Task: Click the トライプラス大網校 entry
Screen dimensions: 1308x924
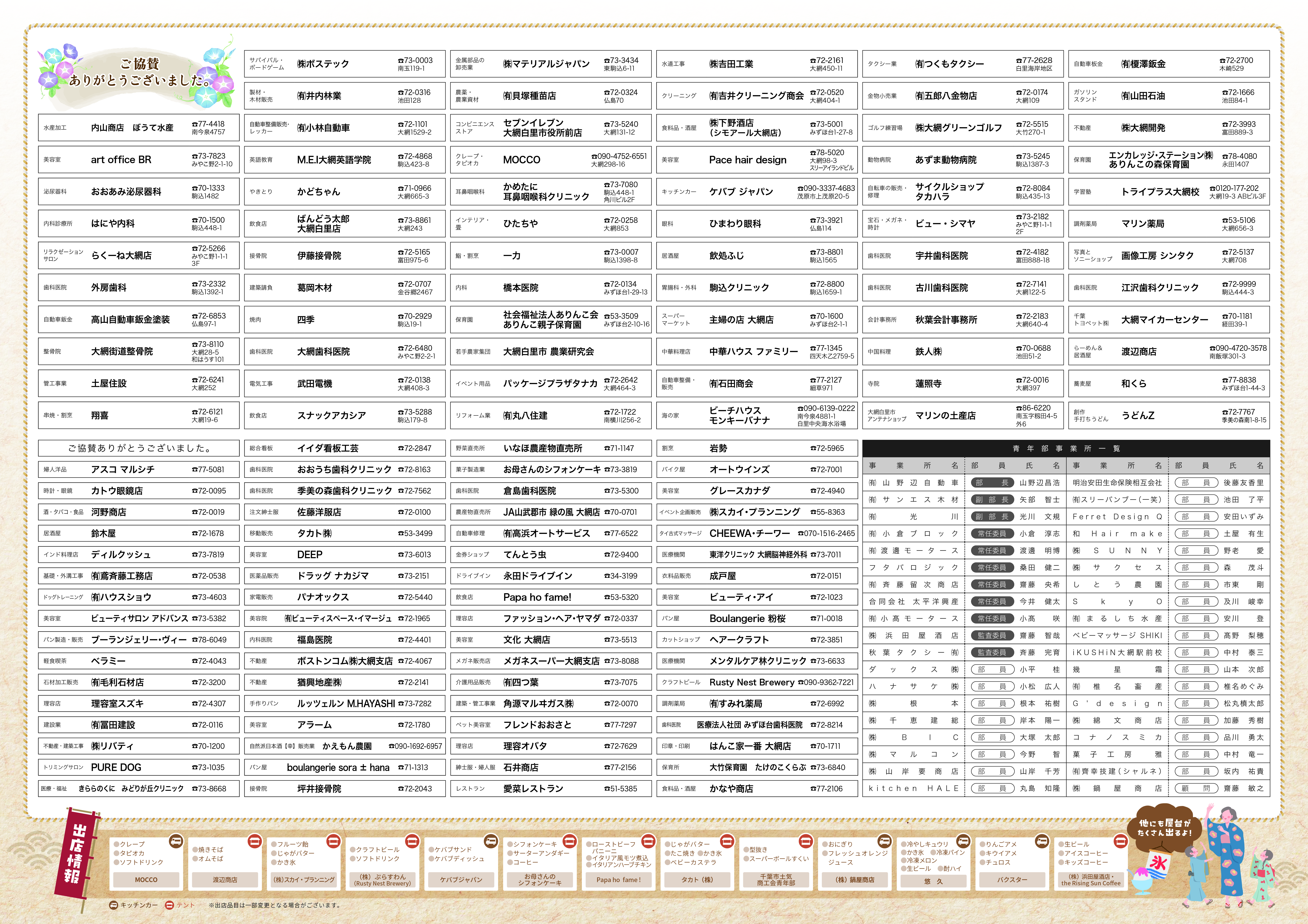Action: (x=1169, y=192)
